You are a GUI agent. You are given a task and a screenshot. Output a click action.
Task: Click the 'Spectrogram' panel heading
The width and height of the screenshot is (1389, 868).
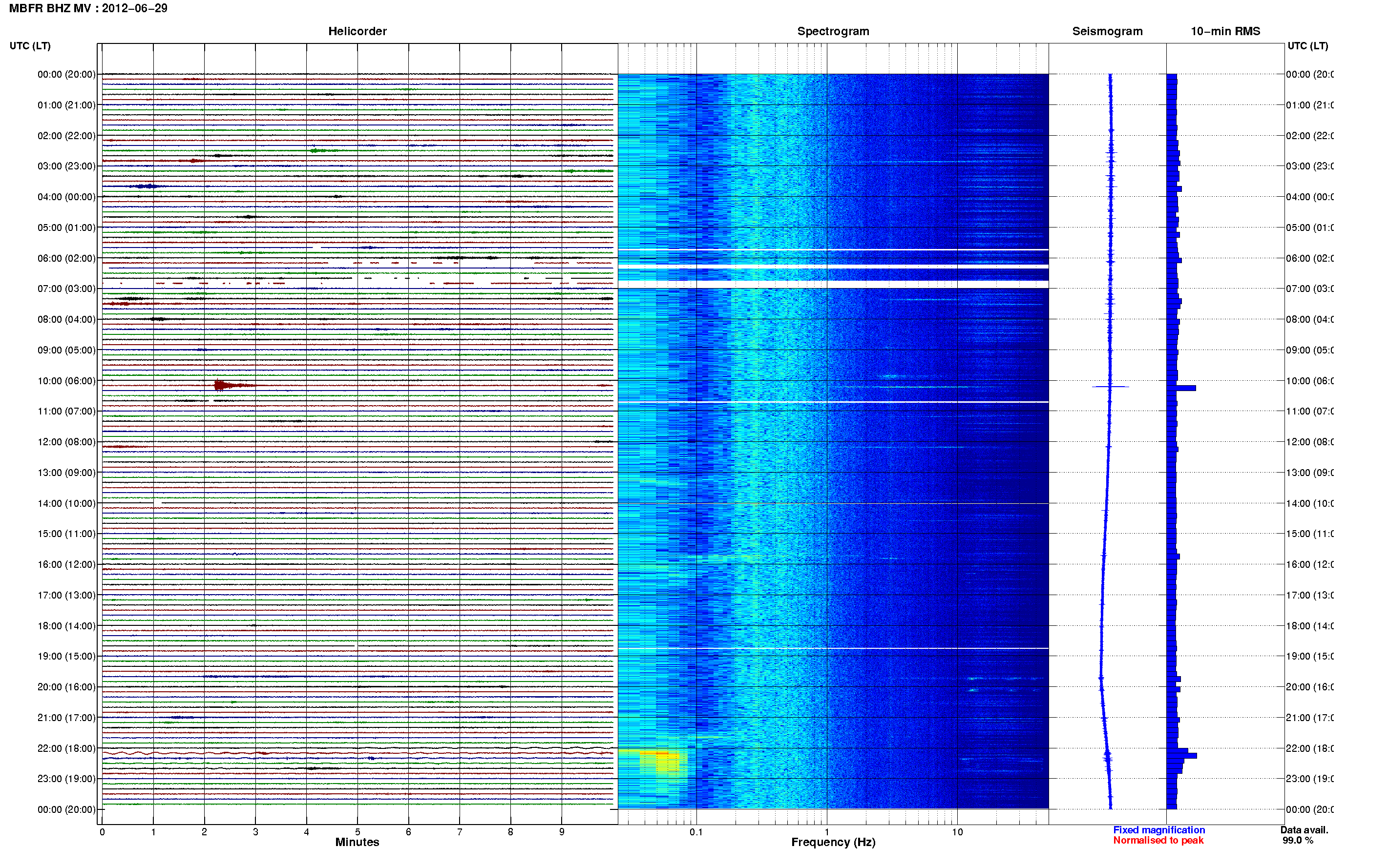click(x=833, y=31)
